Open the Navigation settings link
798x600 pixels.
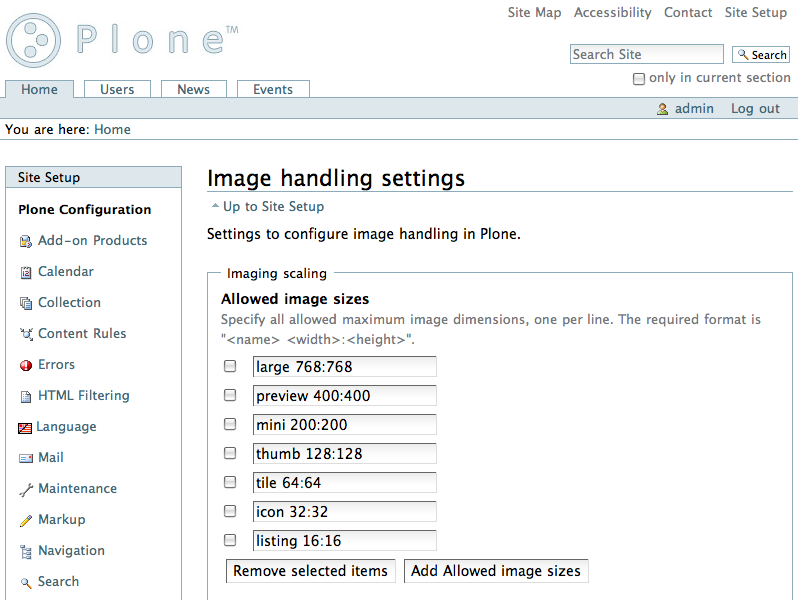click(x=71, y=551)
